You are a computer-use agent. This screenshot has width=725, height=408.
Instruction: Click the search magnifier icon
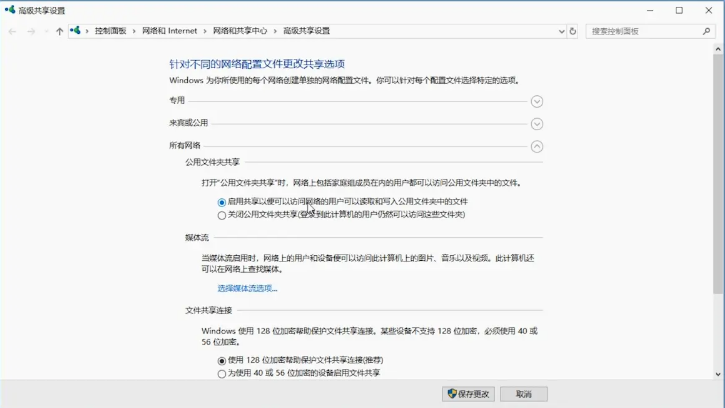coord(706,31)
